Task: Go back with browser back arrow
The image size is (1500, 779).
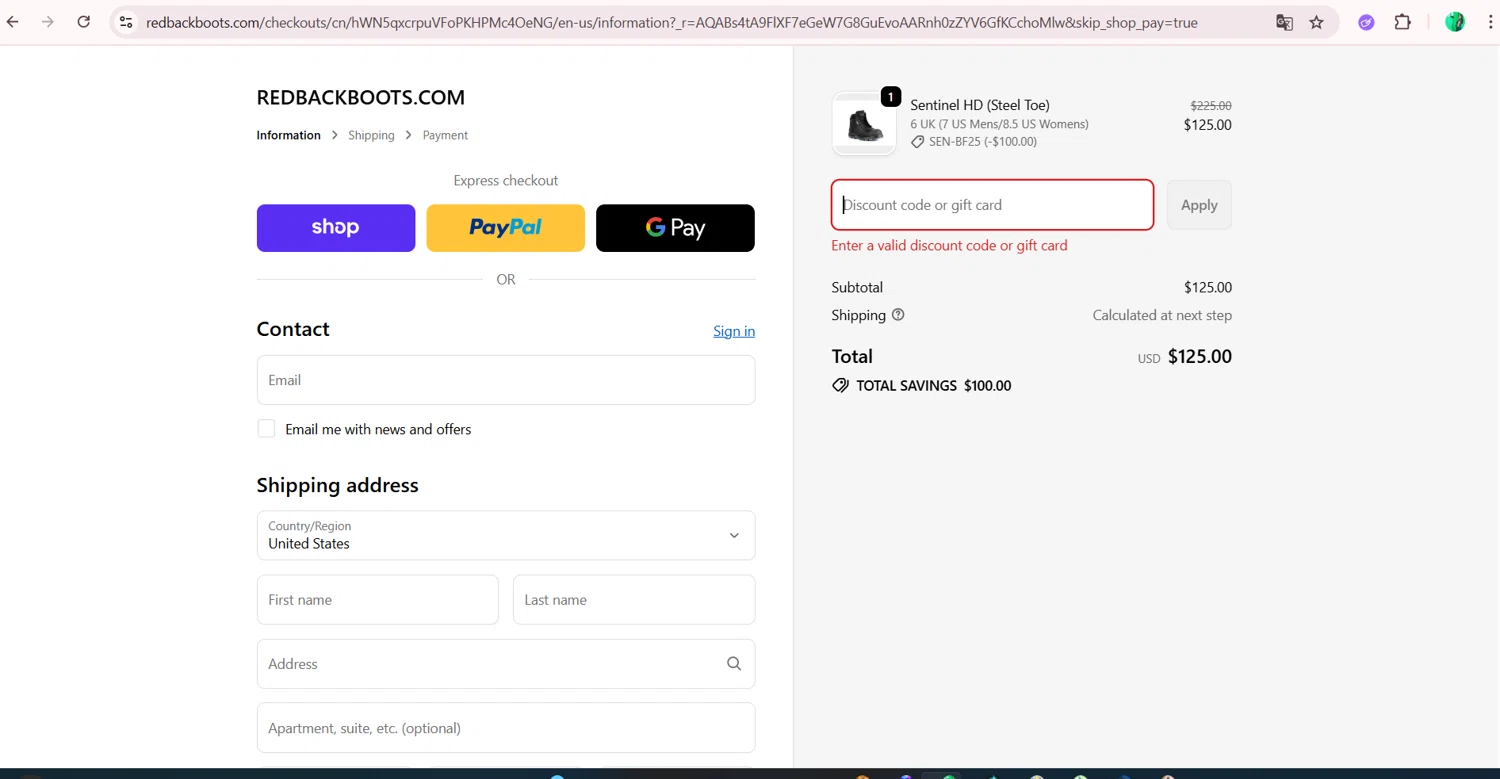Action: 12,22
